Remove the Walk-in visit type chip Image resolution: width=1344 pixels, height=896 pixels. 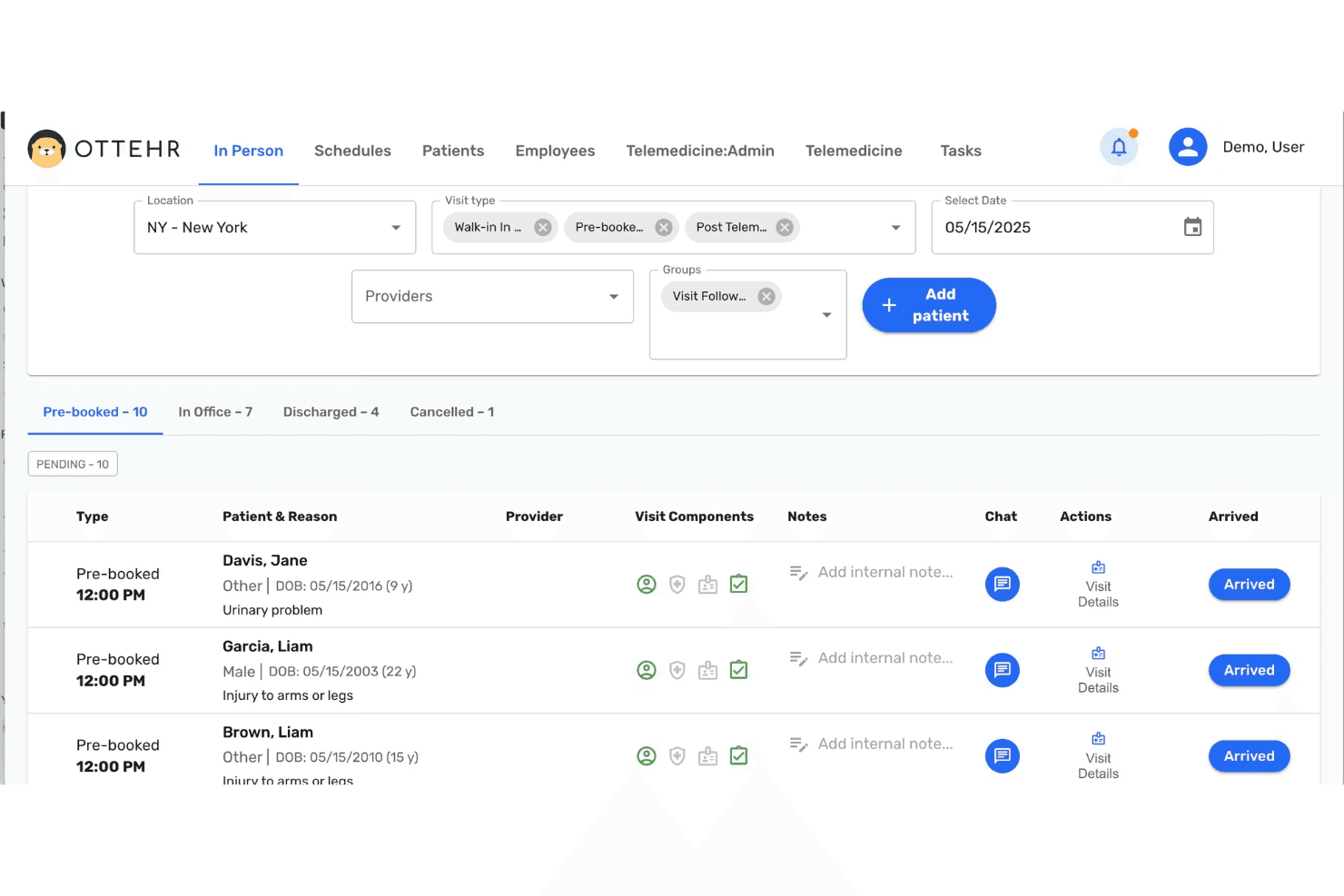coord(543,228)
